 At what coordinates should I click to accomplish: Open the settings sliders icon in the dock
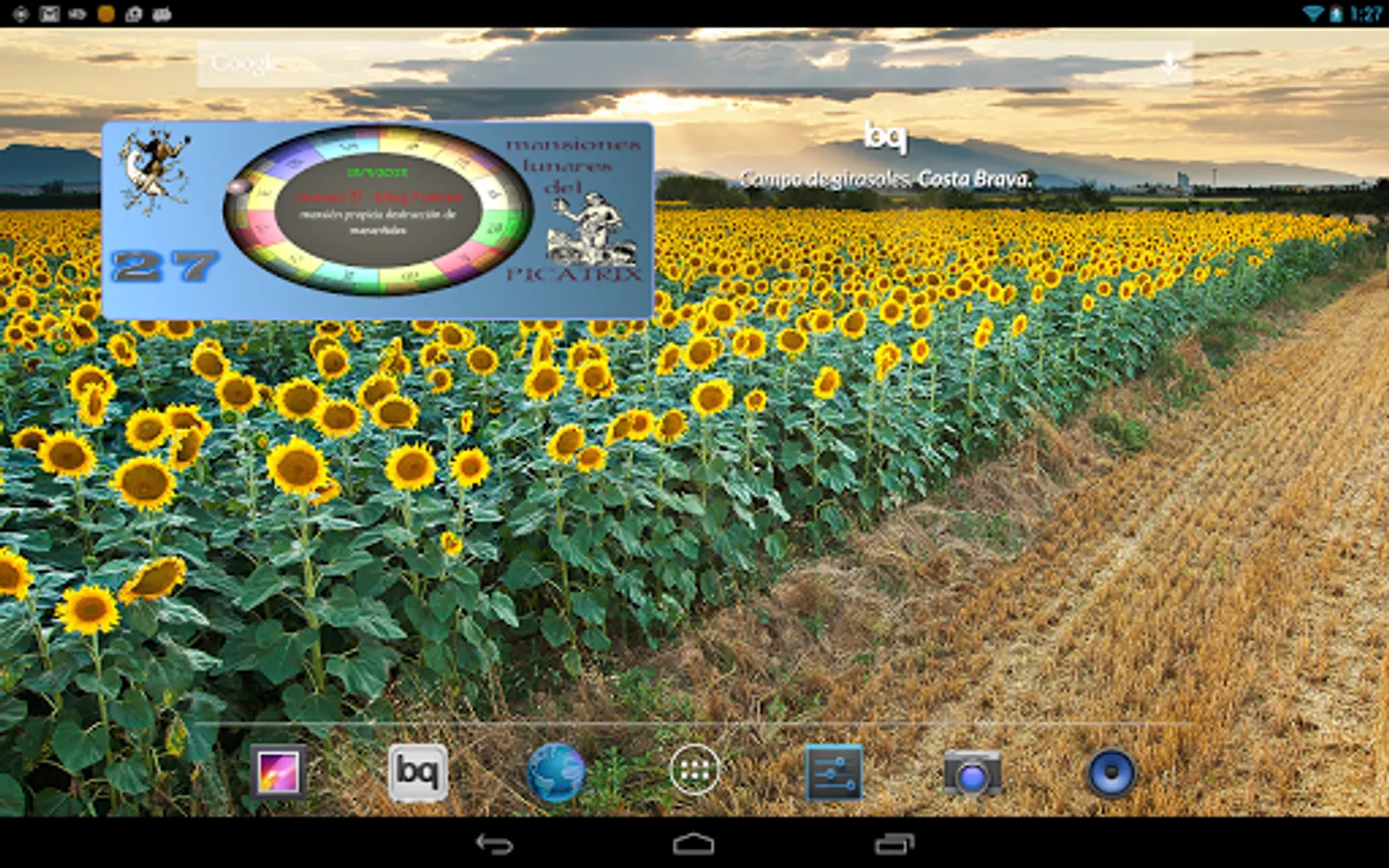coord(833,772)
